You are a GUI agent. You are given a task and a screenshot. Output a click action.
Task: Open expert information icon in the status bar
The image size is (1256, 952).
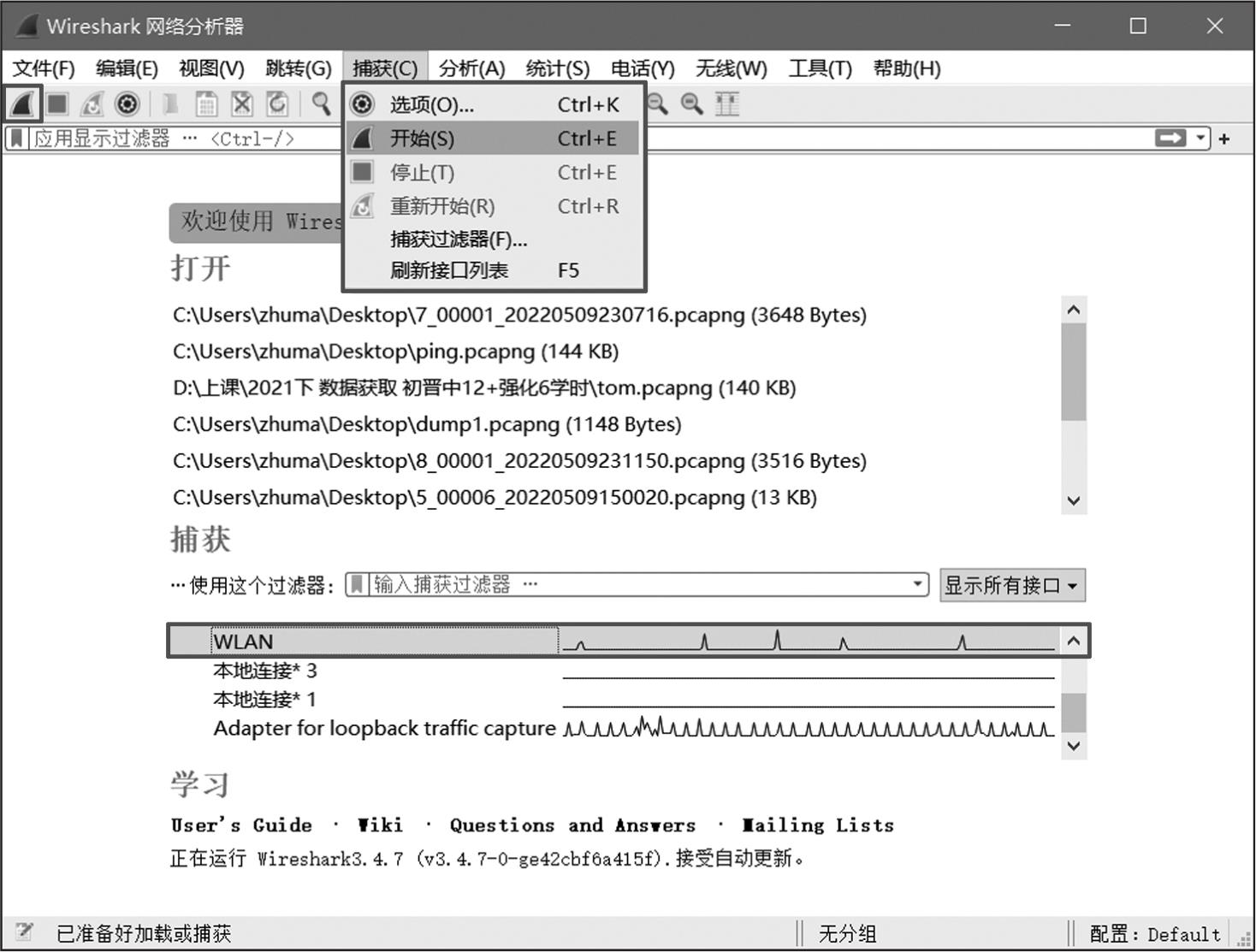[23, 932]
